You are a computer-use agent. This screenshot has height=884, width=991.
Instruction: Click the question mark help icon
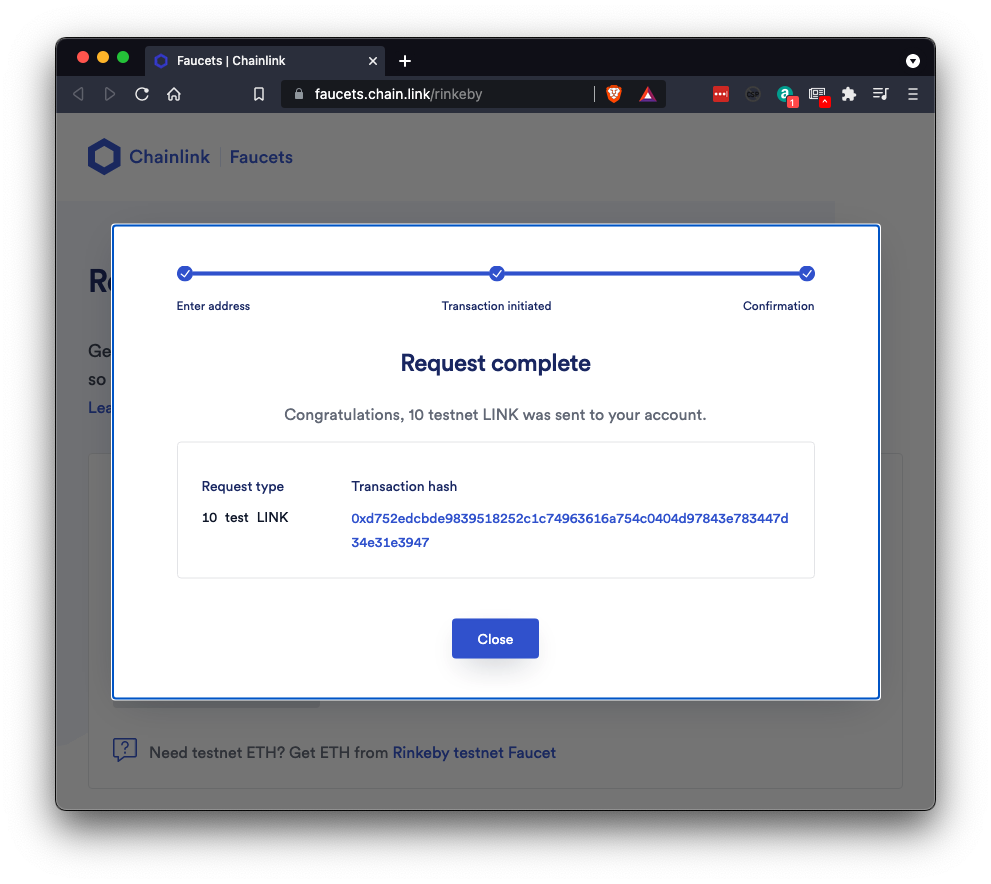pos(125,750)
